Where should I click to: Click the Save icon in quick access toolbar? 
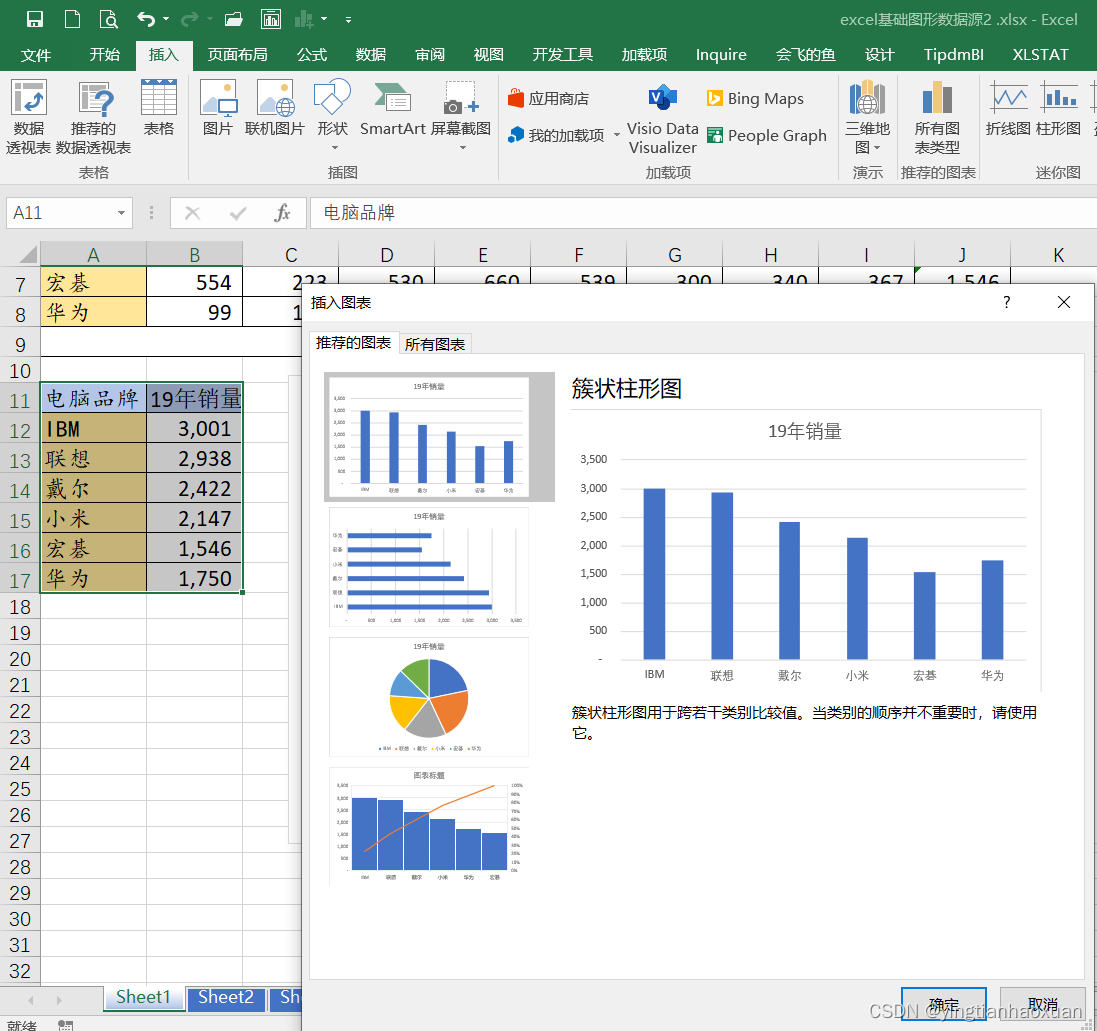coord(34,19)
